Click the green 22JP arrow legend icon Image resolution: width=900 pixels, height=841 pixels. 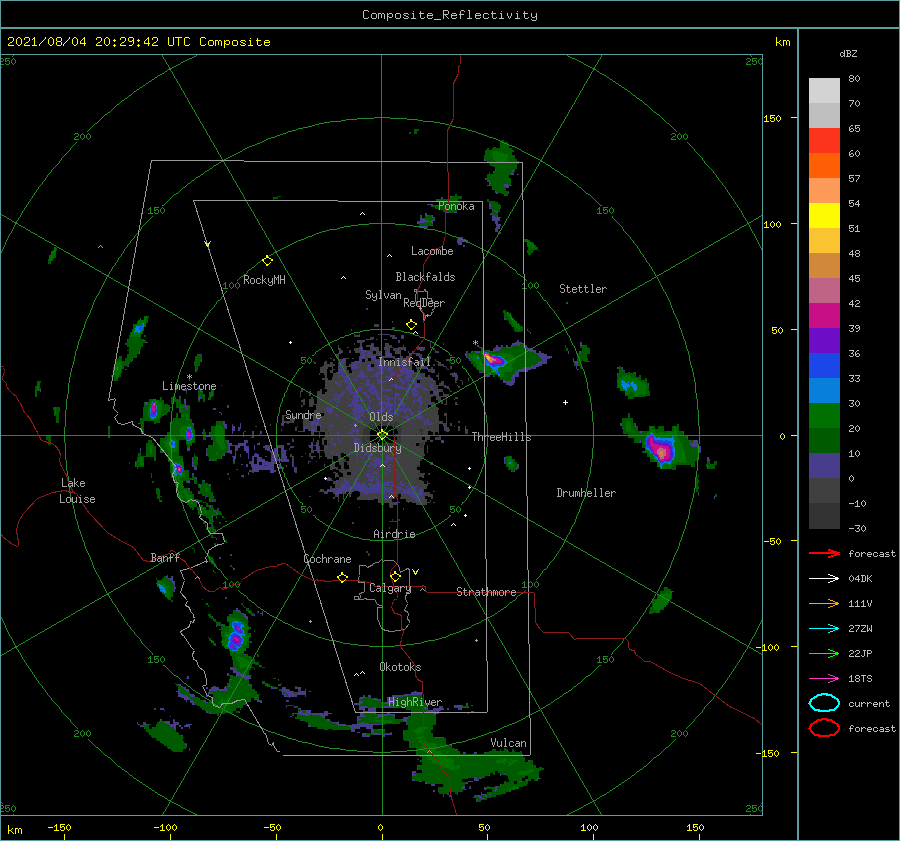click(824, 653)
